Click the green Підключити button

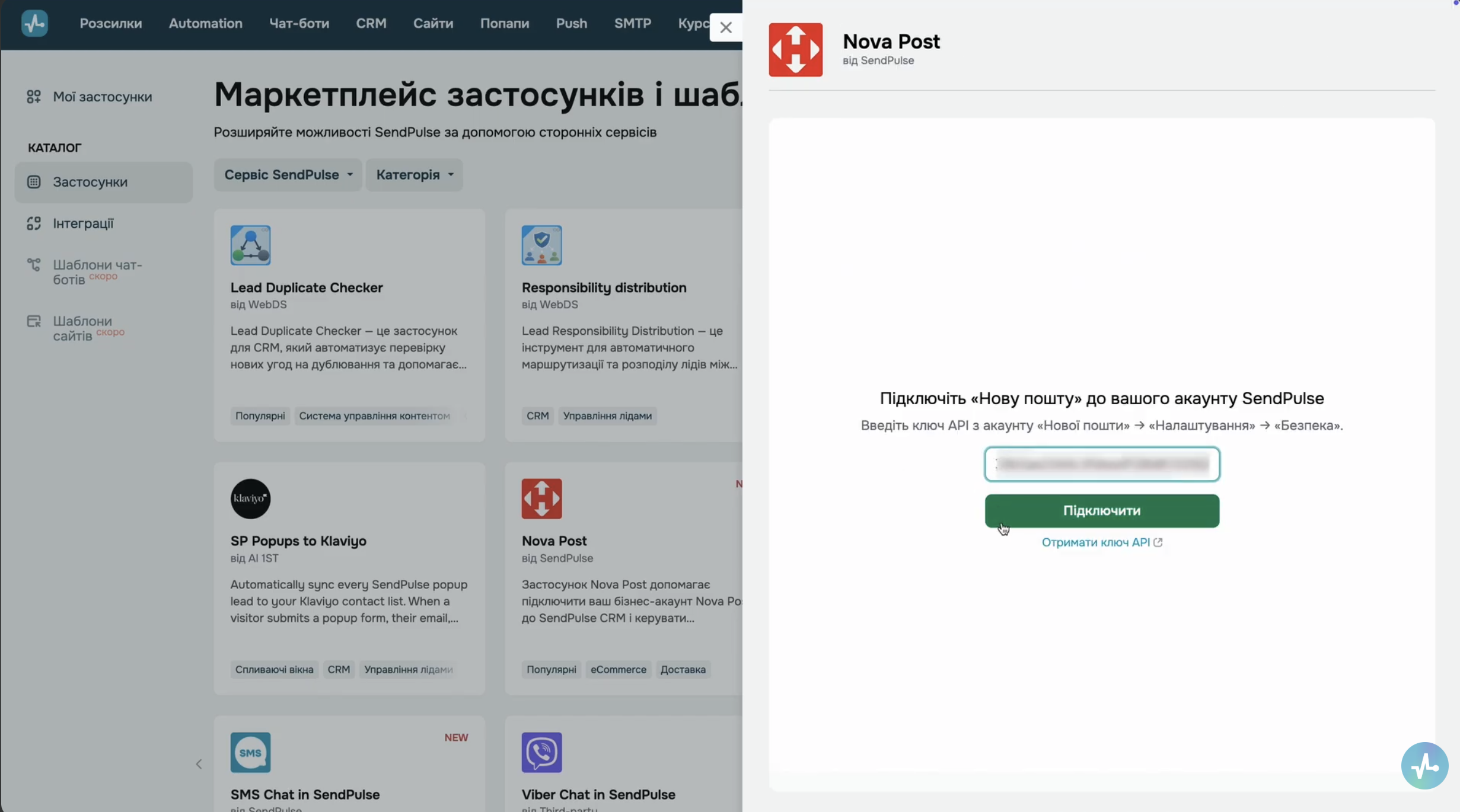coord(1102,511)
